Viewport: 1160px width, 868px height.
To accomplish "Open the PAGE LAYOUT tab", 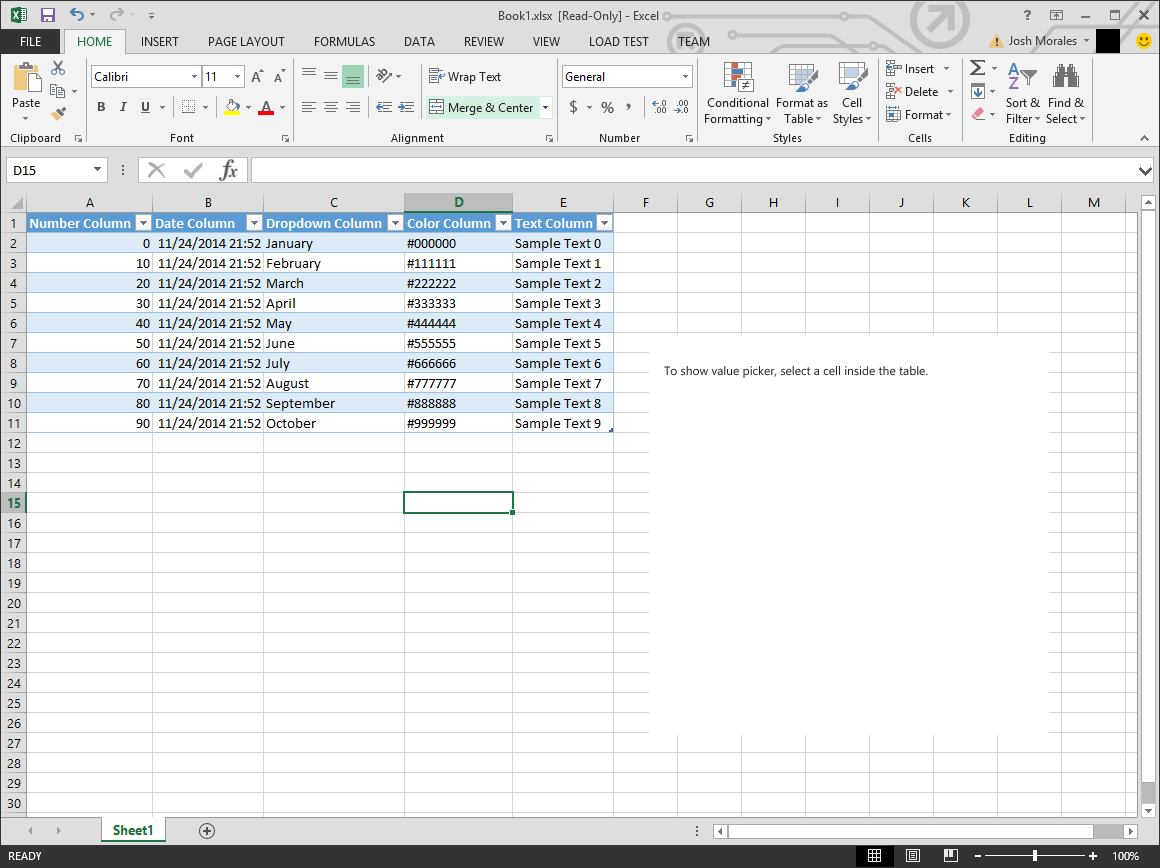I will [246, 42].
